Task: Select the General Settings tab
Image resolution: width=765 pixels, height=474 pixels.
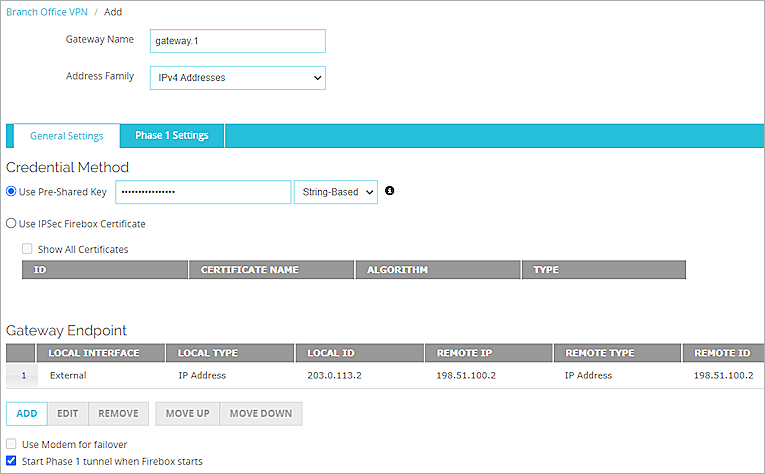Action: [x=66, y=136]
